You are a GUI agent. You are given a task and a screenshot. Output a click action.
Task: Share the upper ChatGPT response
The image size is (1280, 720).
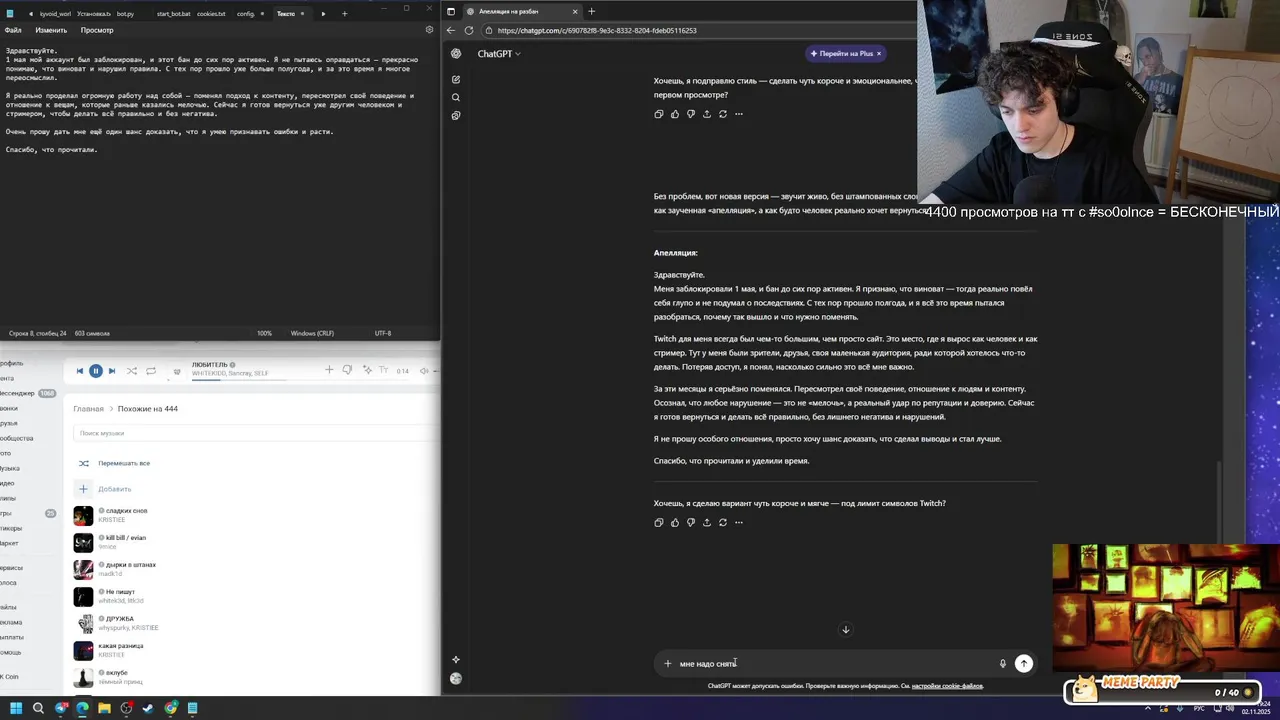[x=707, y=114]
